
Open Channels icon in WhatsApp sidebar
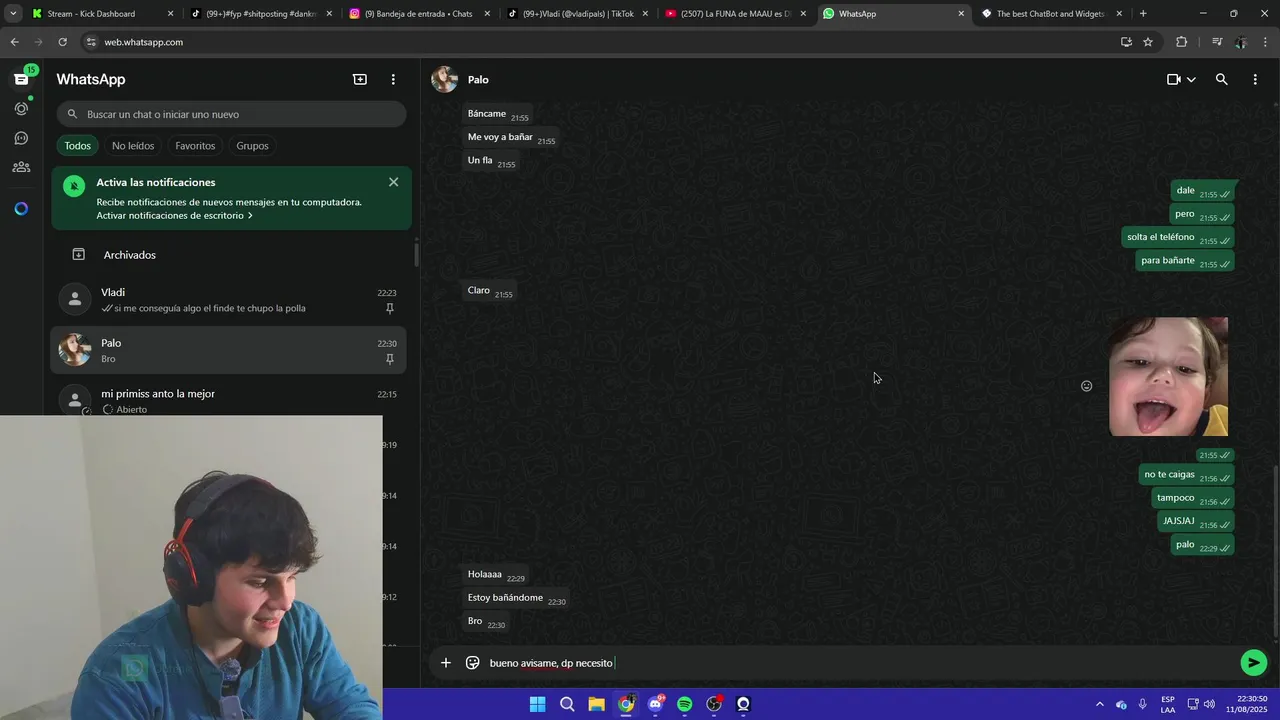[21, 138]
